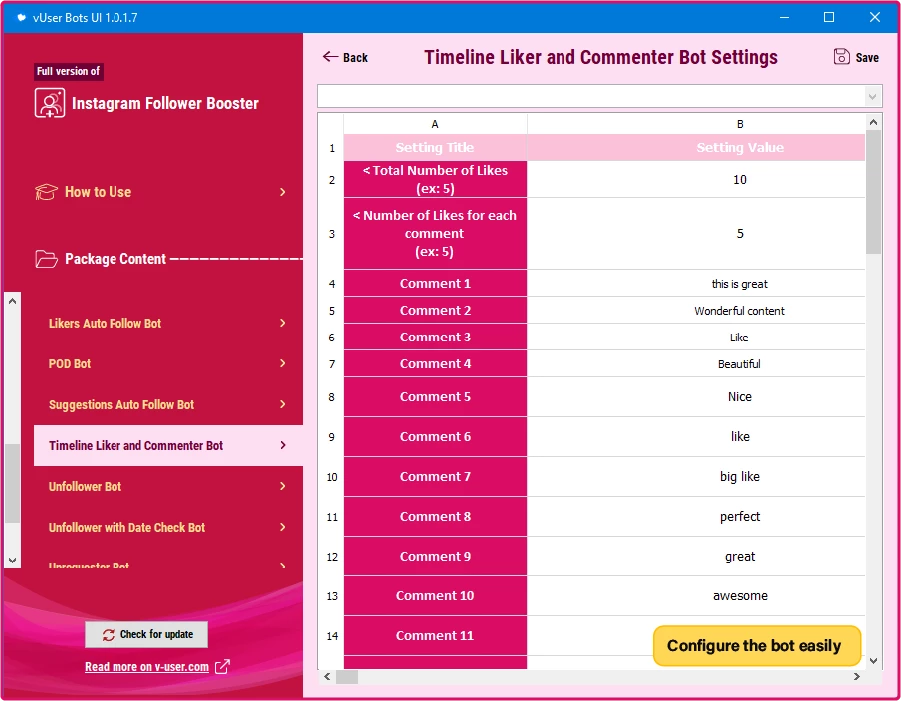This screenshot has height=701, width=901.
Task: Click the sidebar scroll up arrow
Action: (x=13, y=301)
